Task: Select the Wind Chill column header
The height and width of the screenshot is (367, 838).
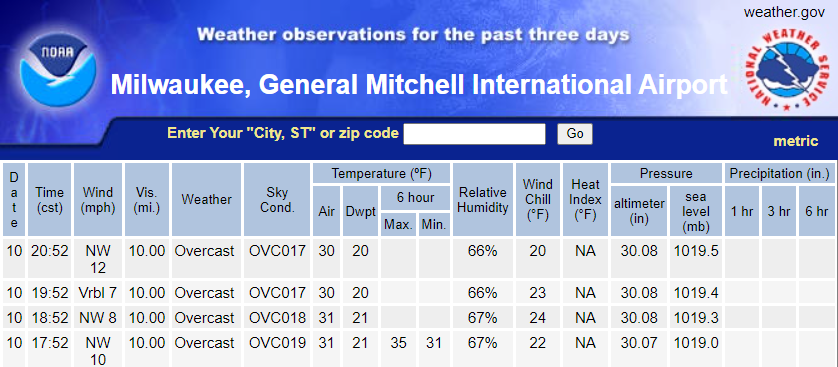Action: pyautogui.click(x=538, y=200)
